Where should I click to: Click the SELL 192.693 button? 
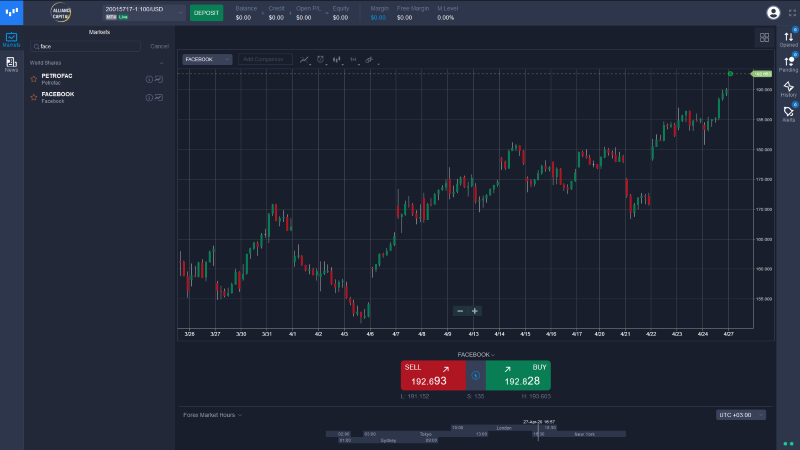tap(433, 376)
